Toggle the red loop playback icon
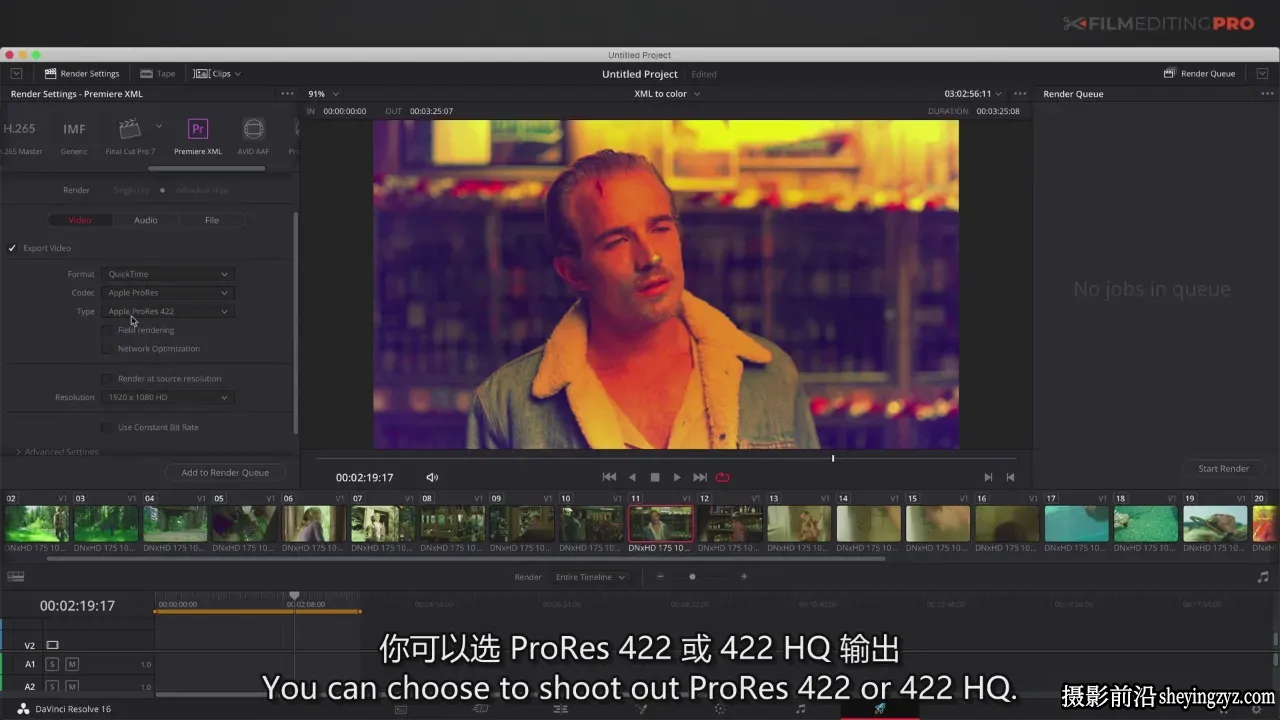Viewport: 1280px width, 720px height. (722, 478)
